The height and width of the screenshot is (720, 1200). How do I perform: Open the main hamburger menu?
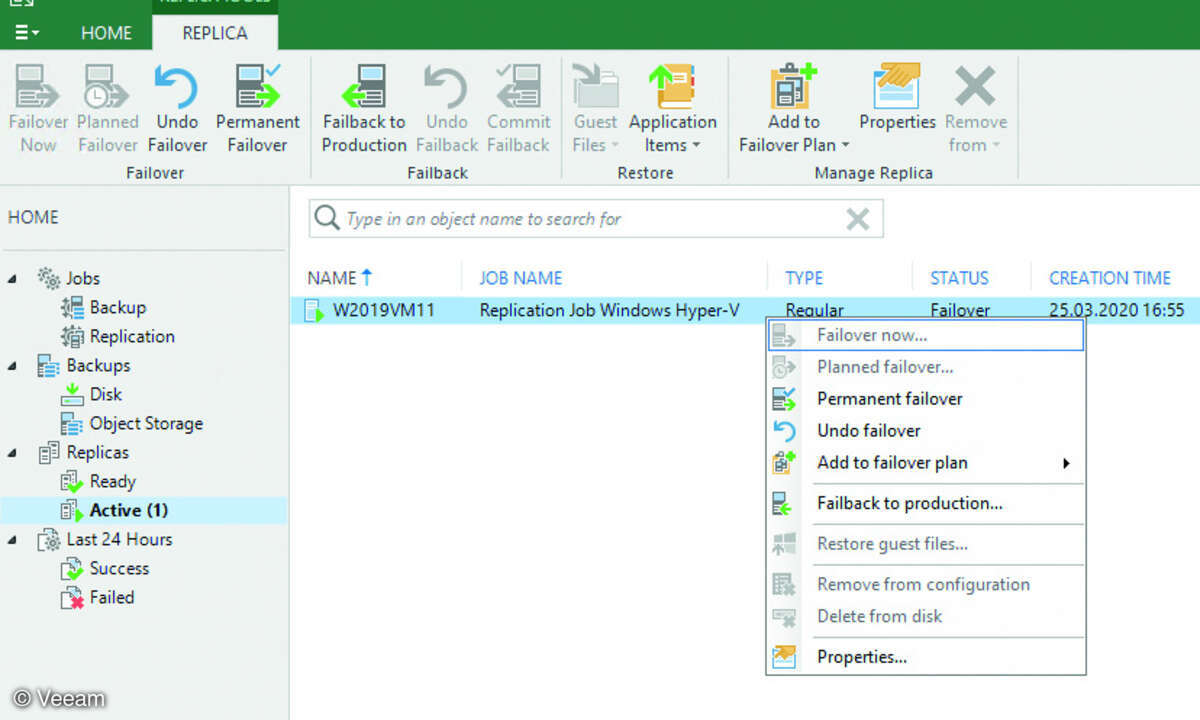pyautogui.click(x=27, y=32)
